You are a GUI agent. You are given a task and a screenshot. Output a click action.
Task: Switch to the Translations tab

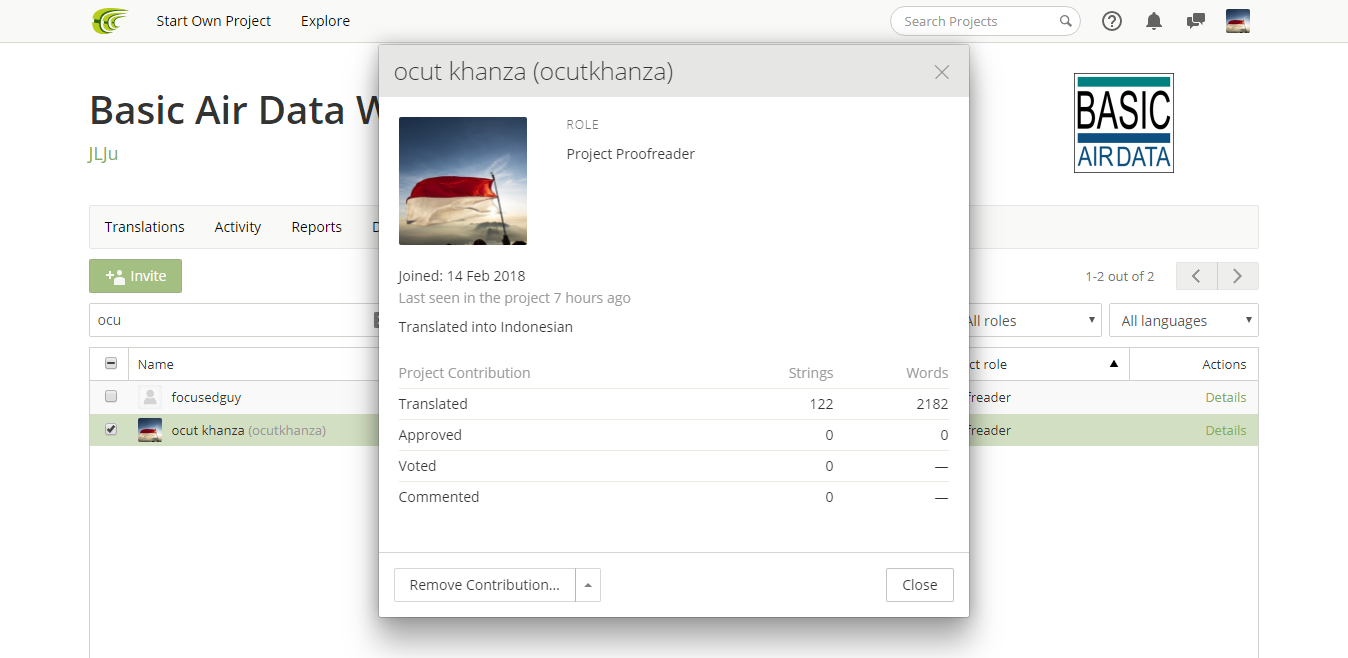(145, 227)
